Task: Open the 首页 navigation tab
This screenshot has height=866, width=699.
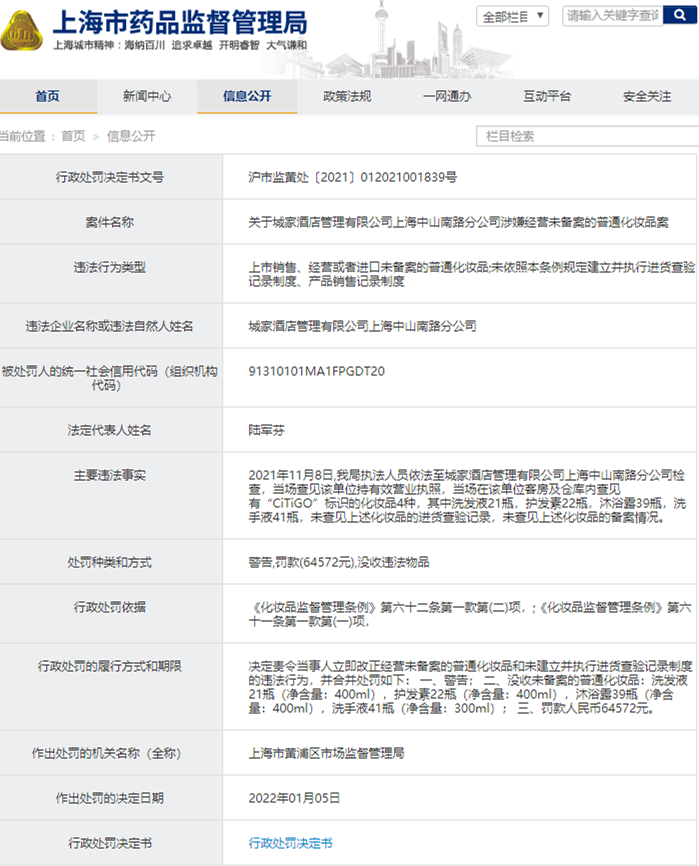Action: (48, 96)
